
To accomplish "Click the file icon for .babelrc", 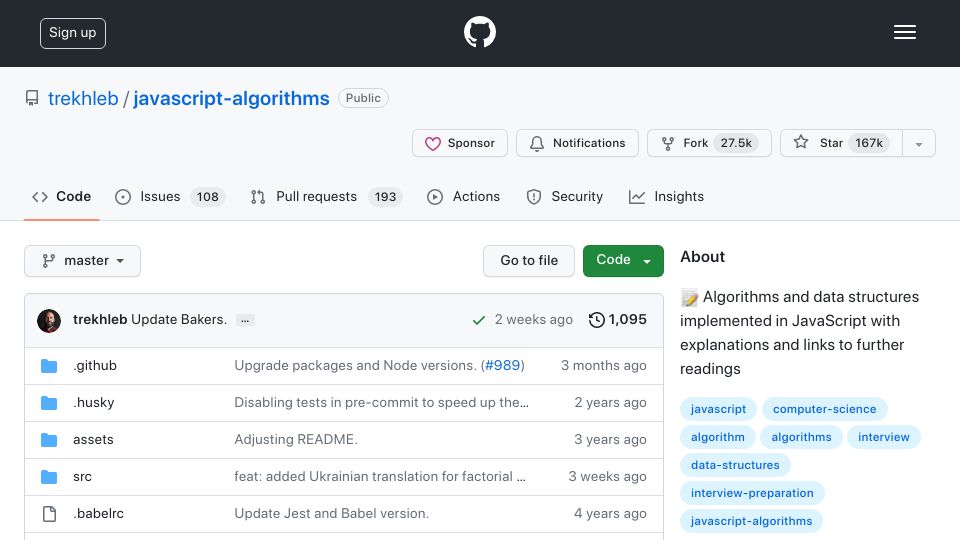I will tap(49, 514).
